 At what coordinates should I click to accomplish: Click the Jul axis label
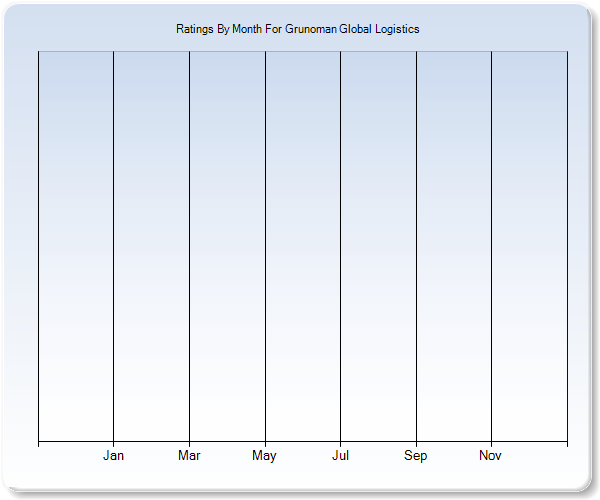click(340, 456)
